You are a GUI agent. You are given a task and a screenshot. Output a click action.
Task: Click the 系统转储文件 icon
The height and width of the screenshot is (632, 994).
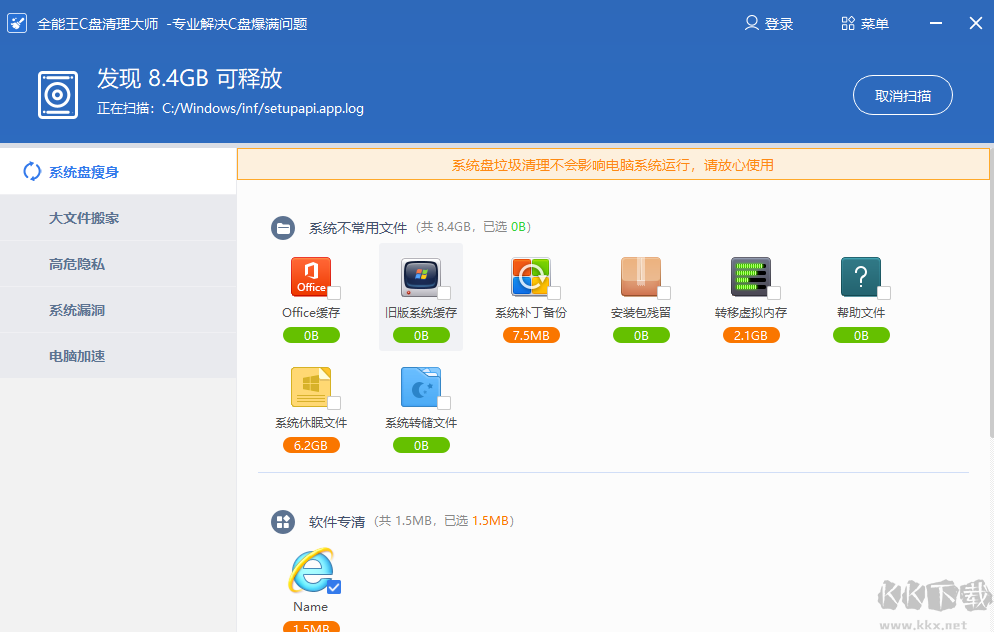(x=421, y=387)
